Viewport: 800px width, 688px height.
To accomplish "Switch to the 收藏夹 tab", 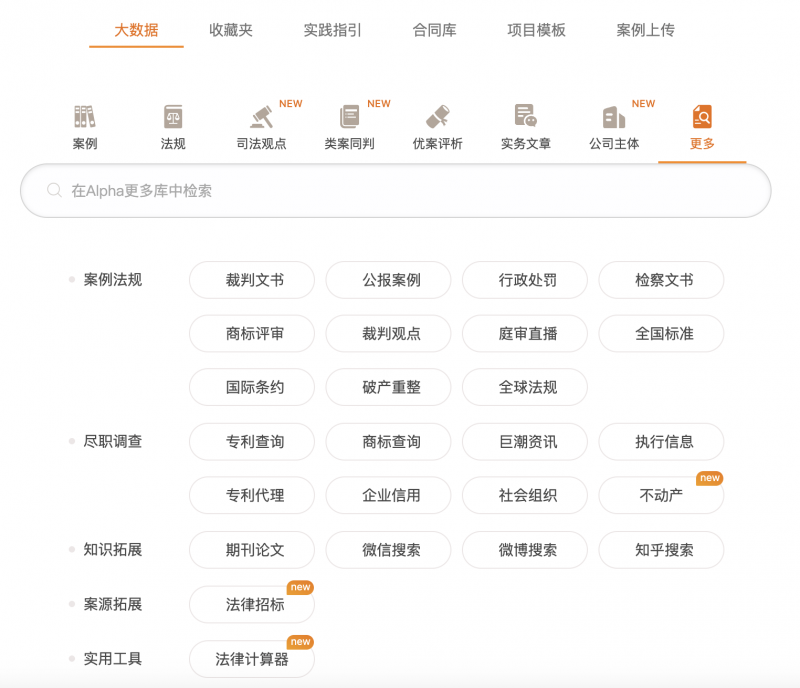I will [231, 30].
